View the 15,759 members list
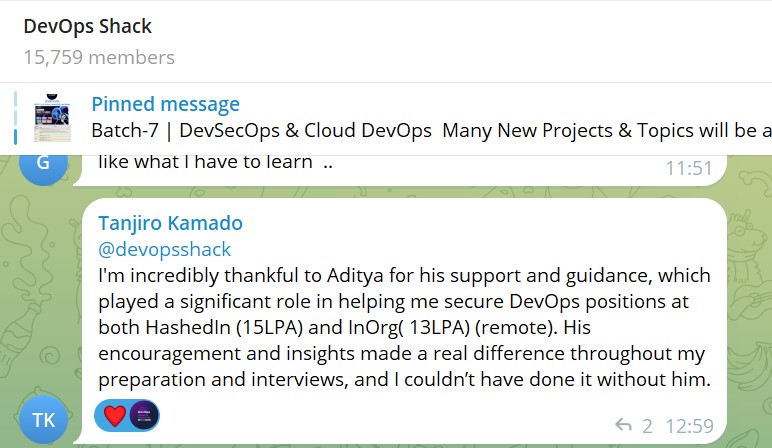Image resolution: width=772 pixels, height=448 pixels. (x=98, y=57)
